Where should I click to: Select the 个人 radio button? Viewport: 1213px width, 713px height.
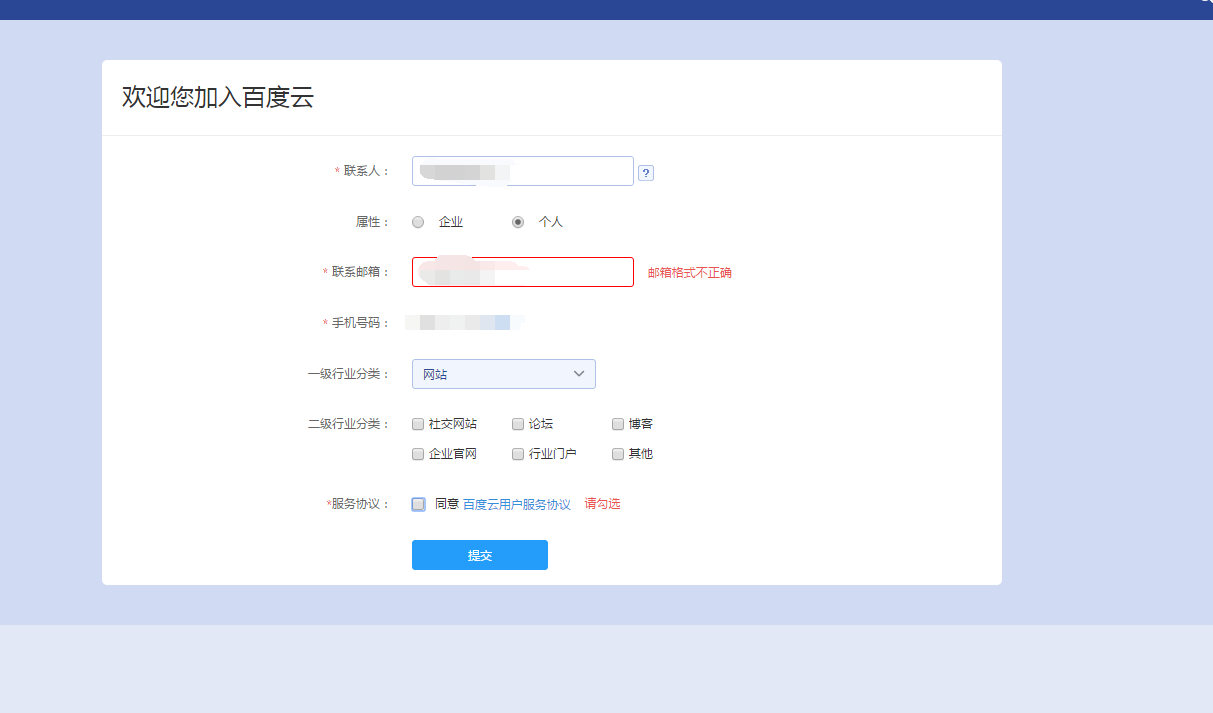[518, 222]
